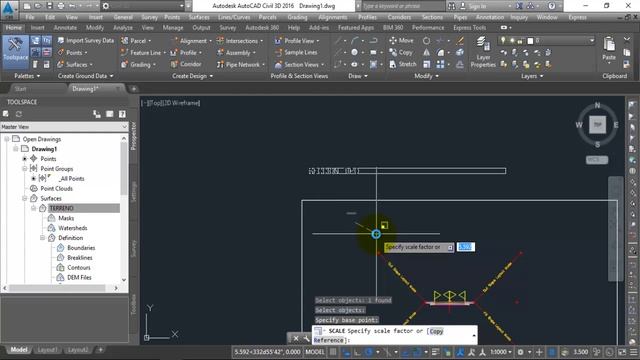Select the Arc draw tool
640x360 pixels.
pos(354,40)
